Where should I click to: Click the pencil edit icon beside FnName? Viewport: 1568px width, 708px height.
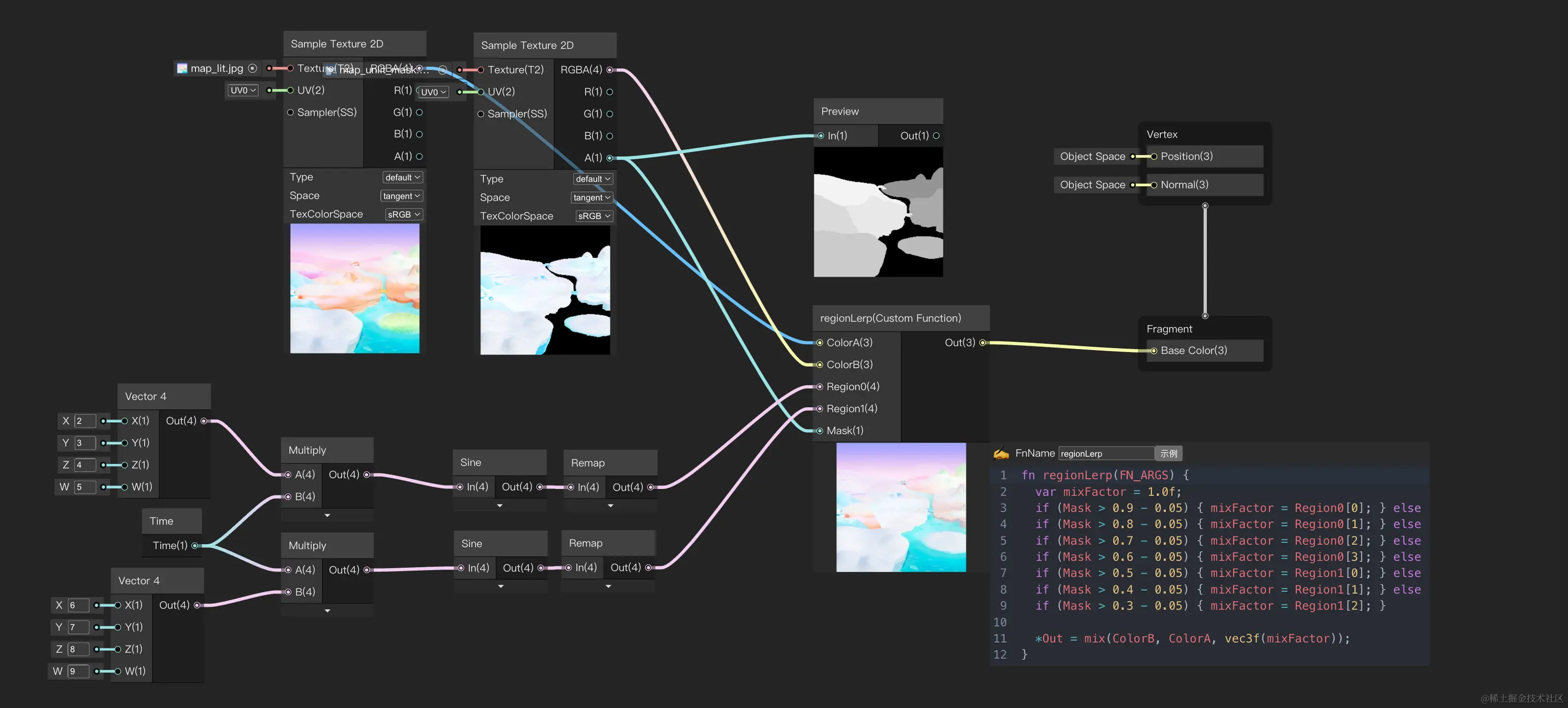tap(1001, 453)
